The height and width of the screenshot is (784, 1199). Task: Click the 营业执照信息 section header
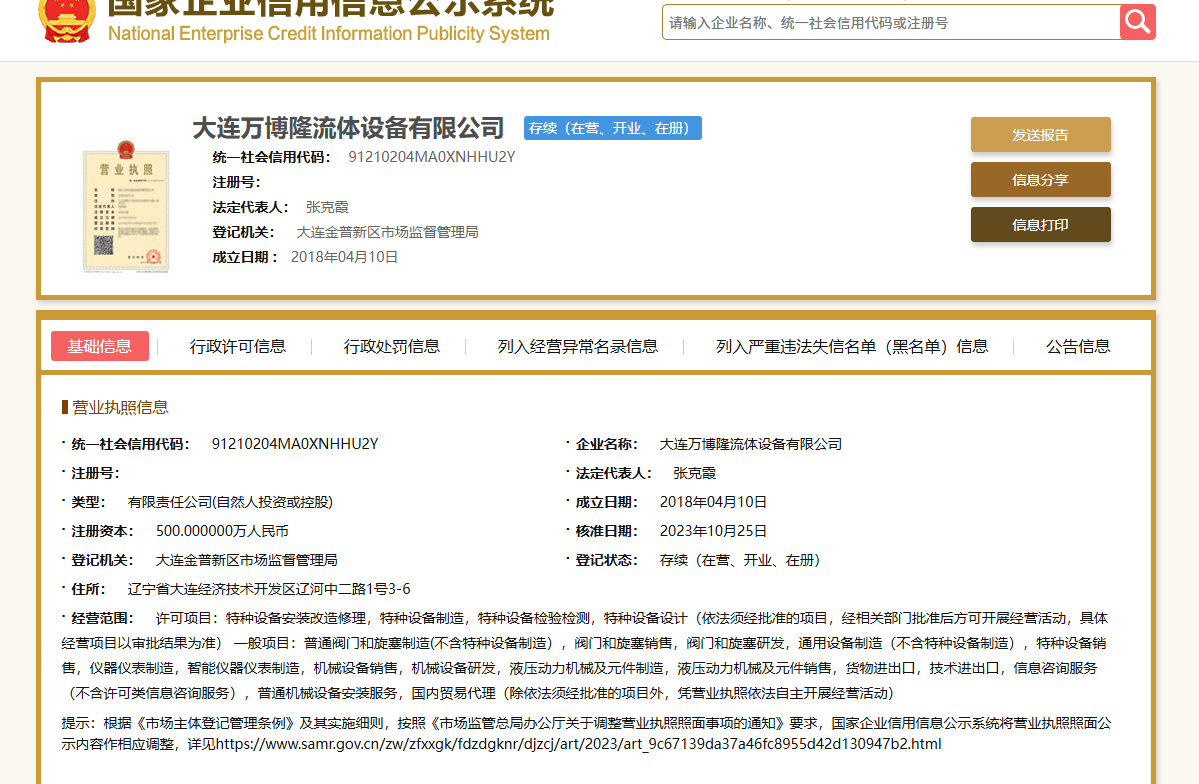[x=120, y=407]
